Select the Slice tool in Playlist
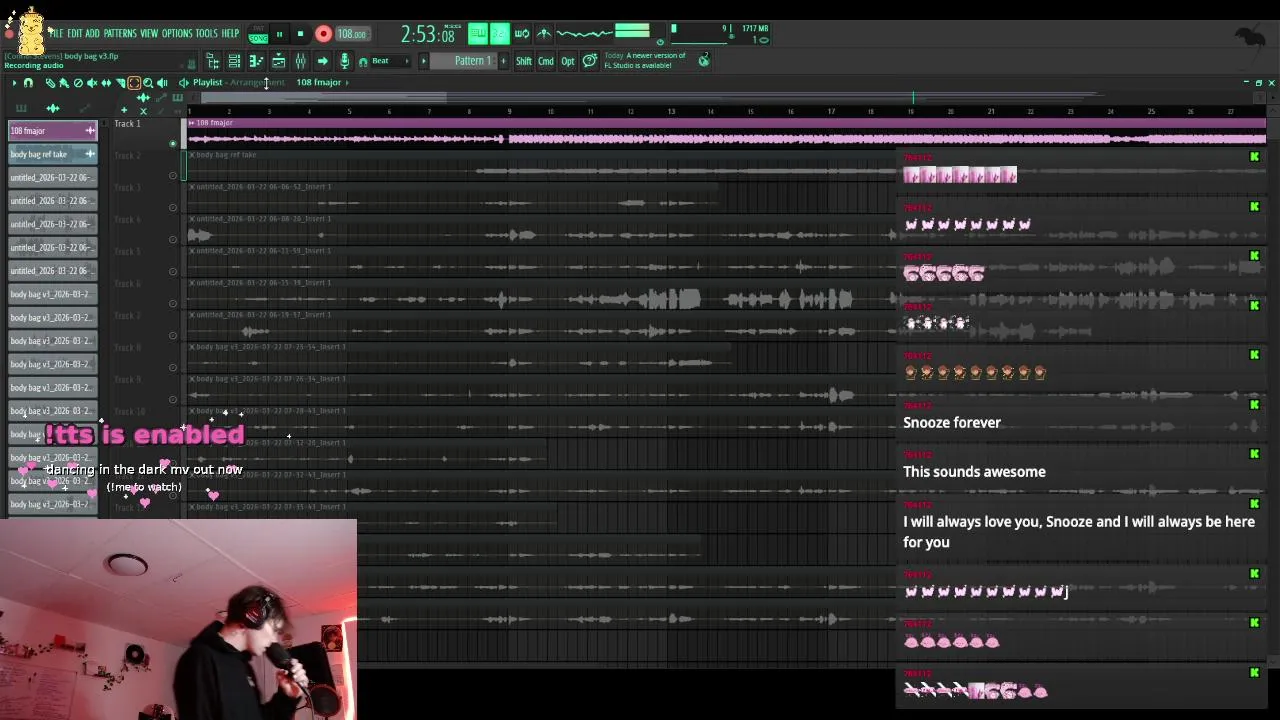 point(120,83)
